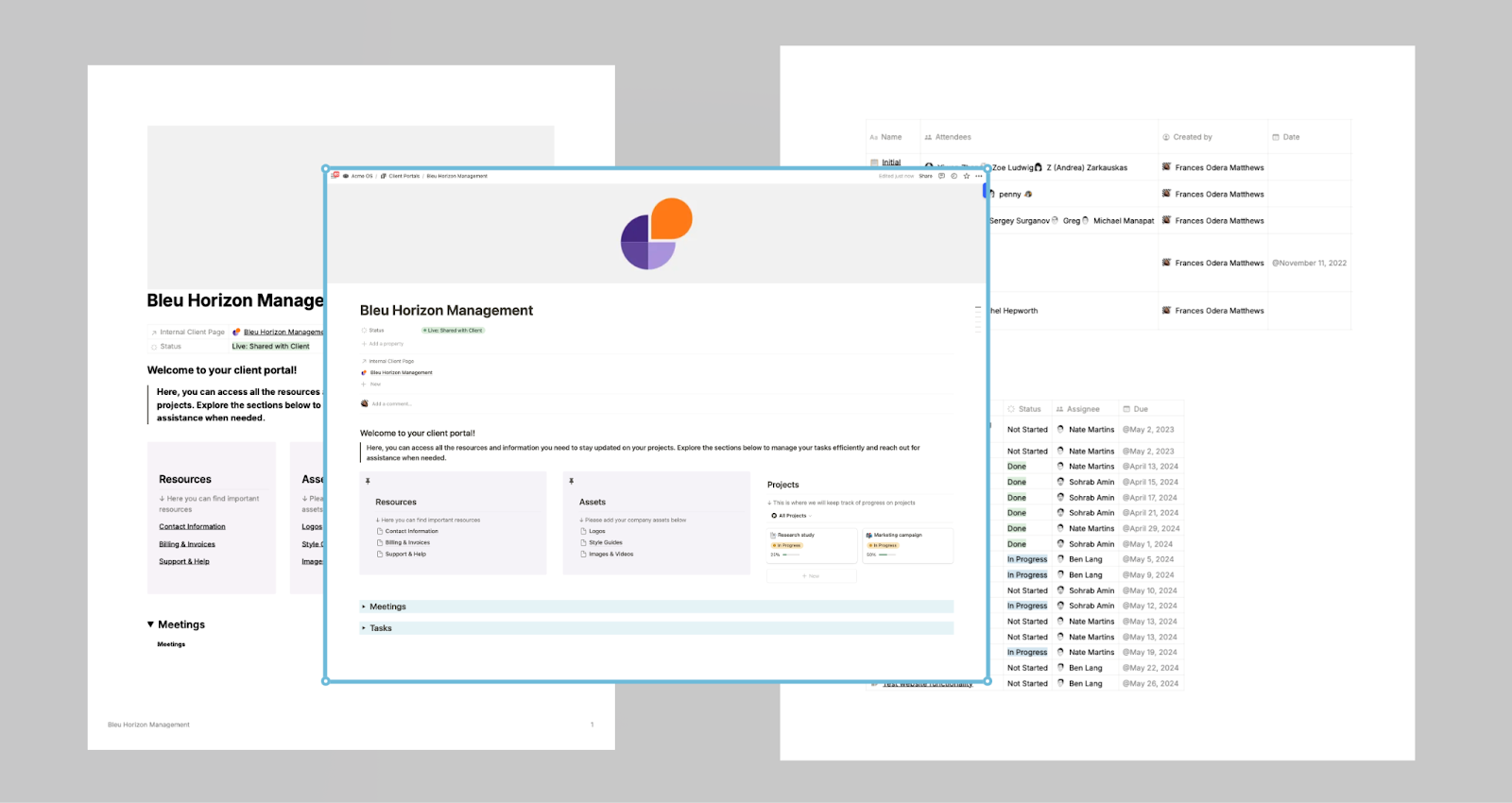Open the sidebar menu icon with notification badge
This screenshot has width=1512, height=803.
(335, 175)
